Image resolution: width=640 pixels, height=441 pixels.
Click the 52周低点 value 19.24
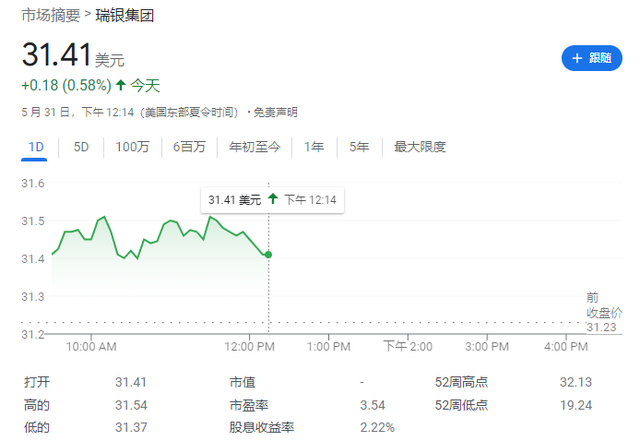[576, 405]
